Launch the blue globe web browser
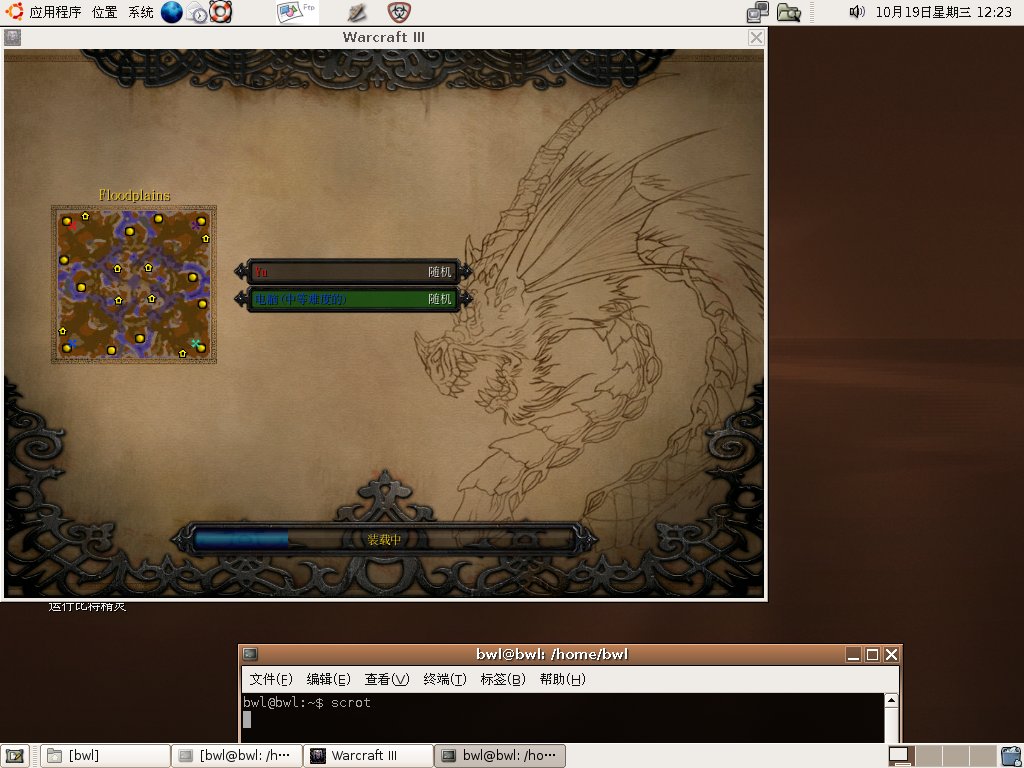 [x=171, y=12]
